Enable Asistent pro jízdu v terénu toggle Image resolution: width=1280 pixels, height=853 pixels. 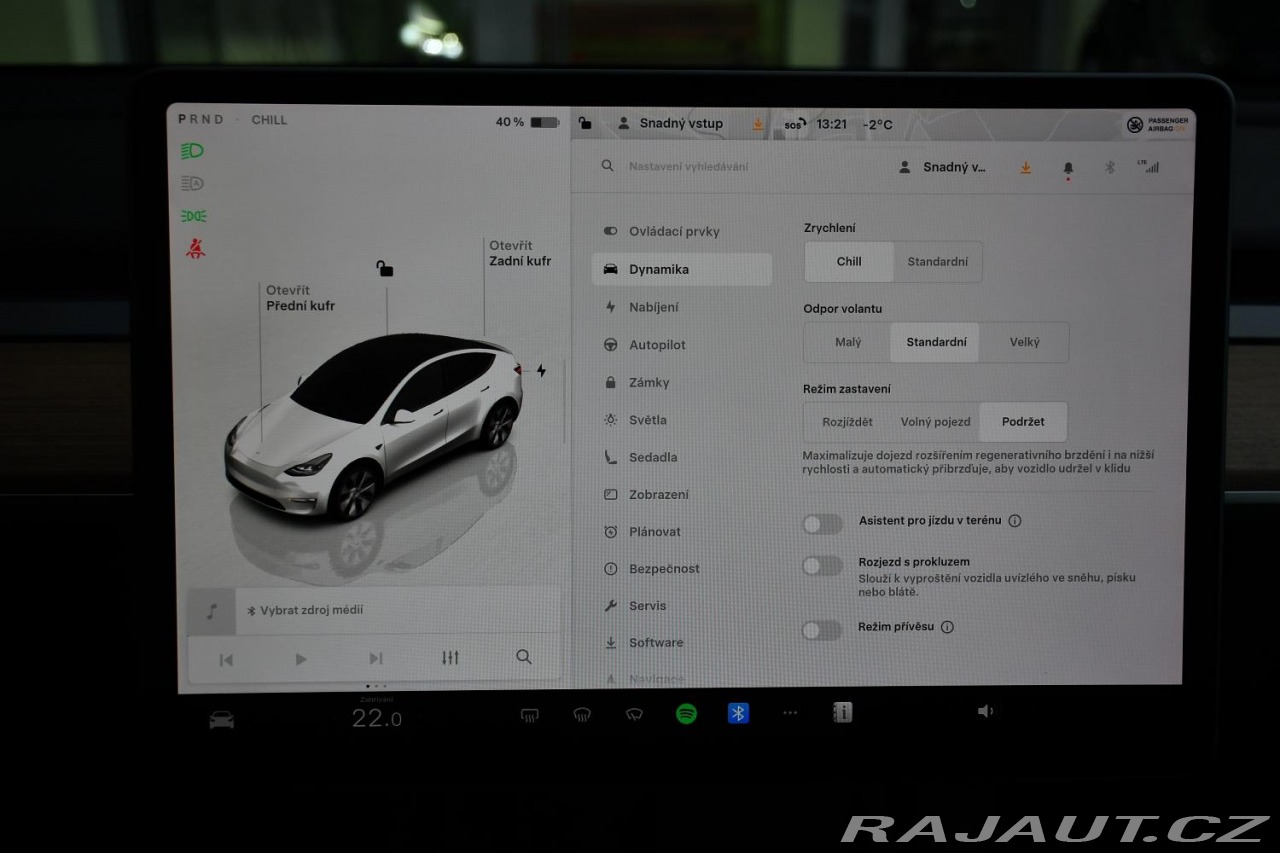coord(822,524)
